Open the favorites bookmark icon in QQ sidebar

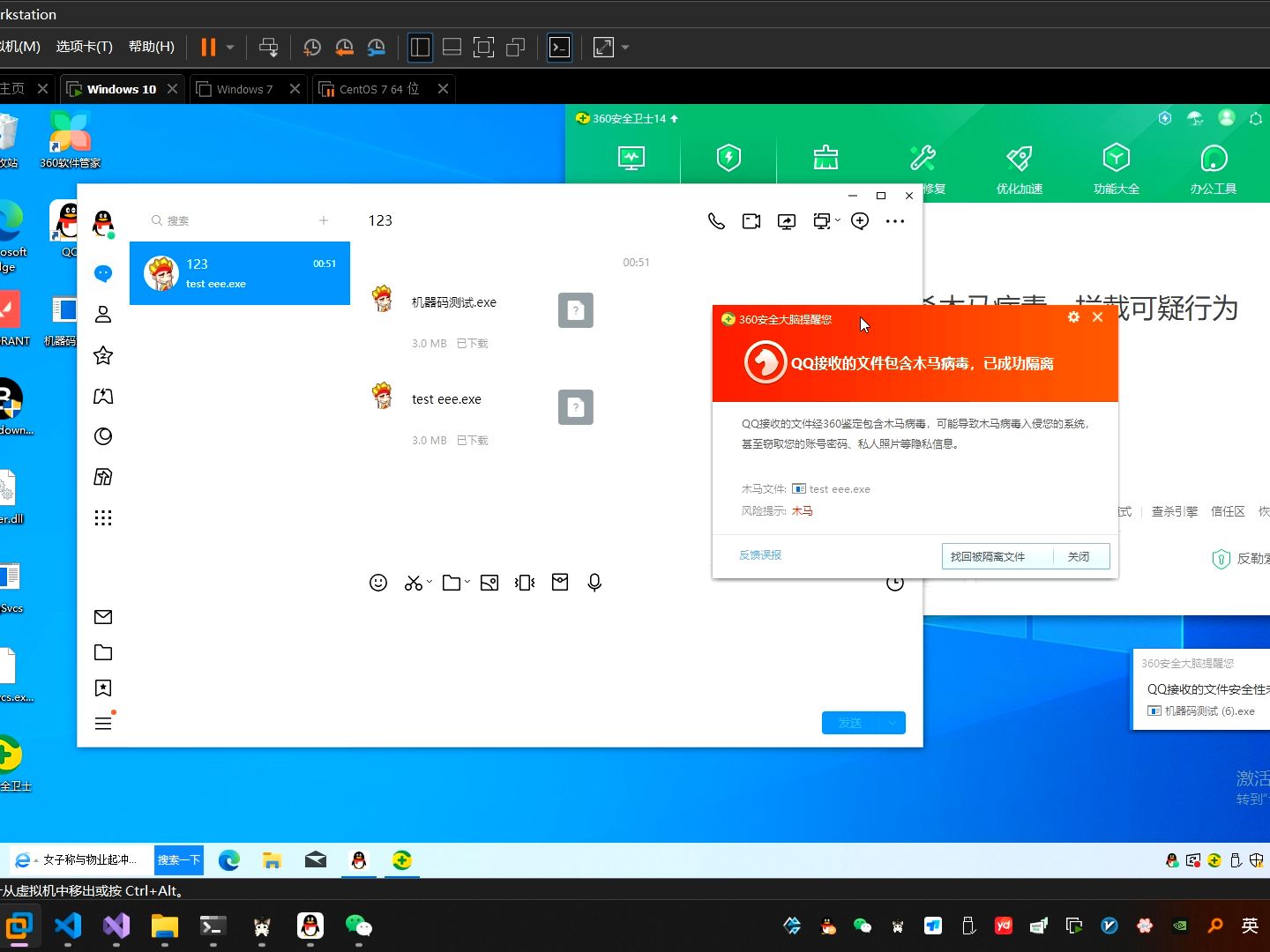(x=103, y=688)
